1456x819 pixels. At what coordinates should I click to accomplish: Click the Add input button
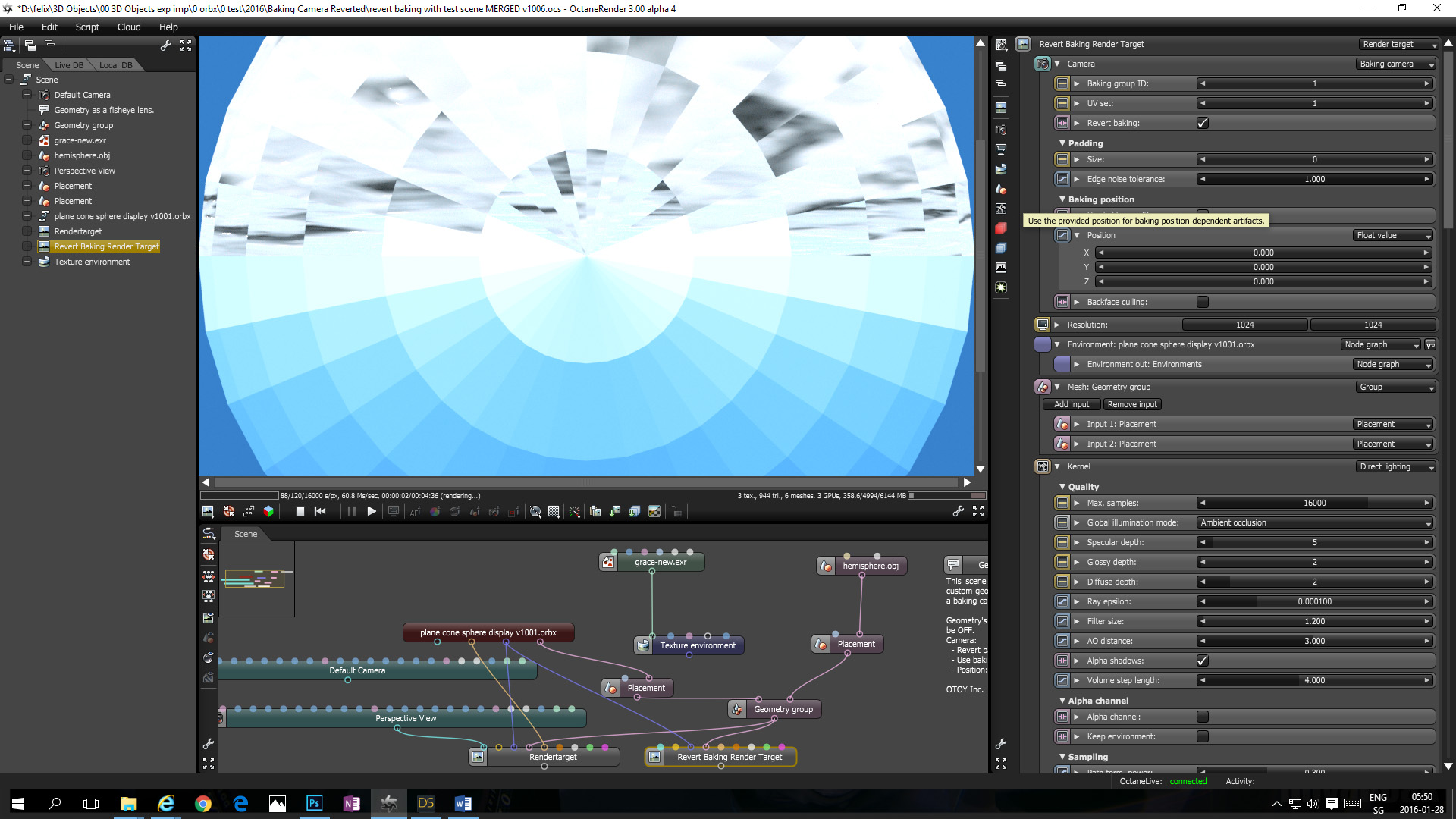(x=1071, y=404)
